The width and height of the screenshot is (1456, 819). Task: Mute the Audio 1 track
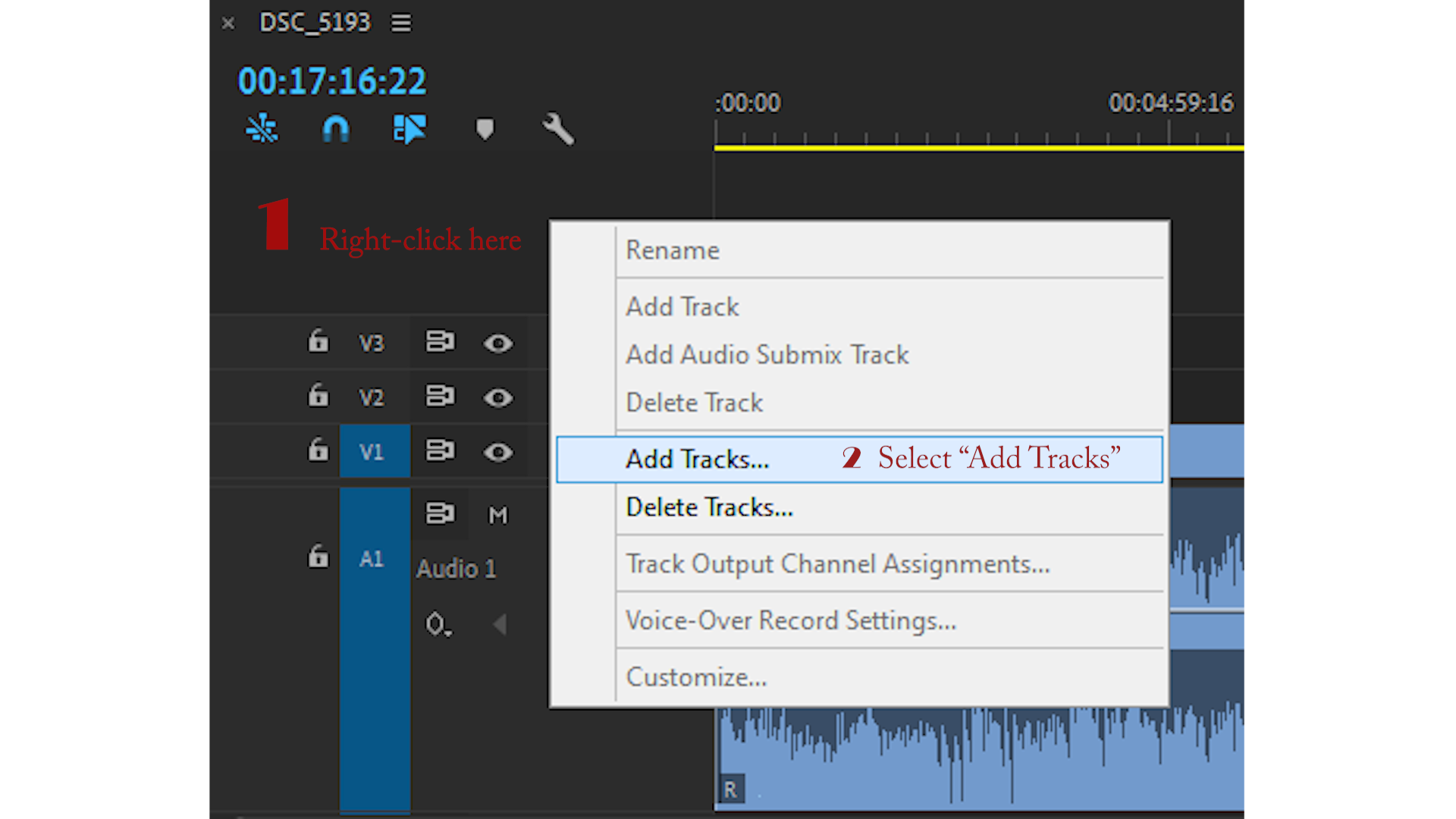pos(498,516)
